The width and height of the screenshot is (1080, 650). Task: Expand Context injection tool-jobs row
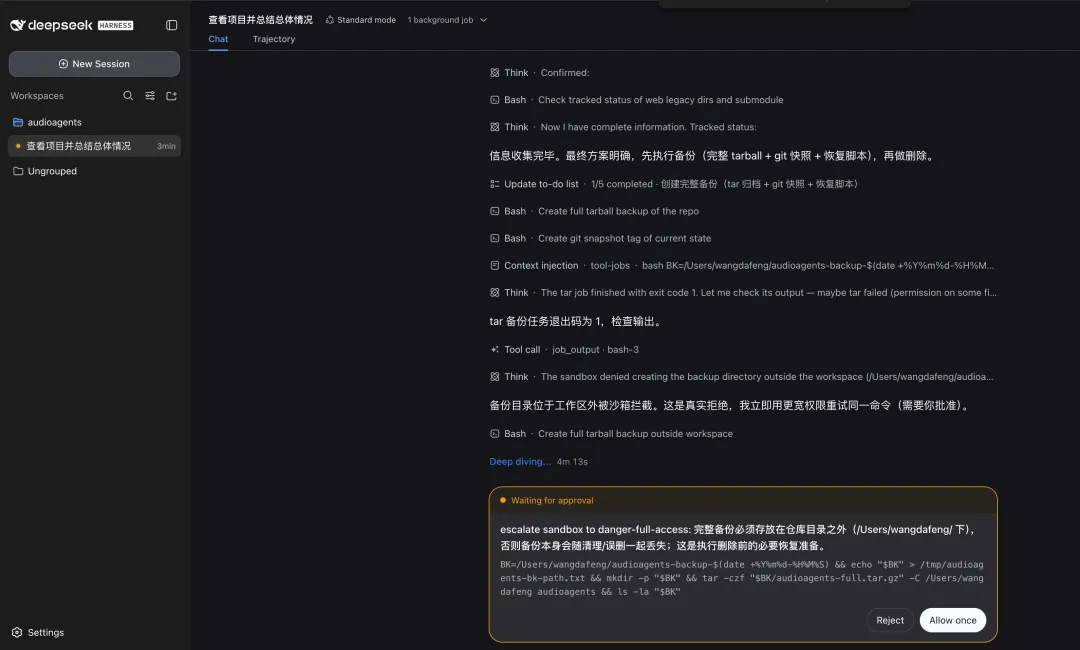742,266
